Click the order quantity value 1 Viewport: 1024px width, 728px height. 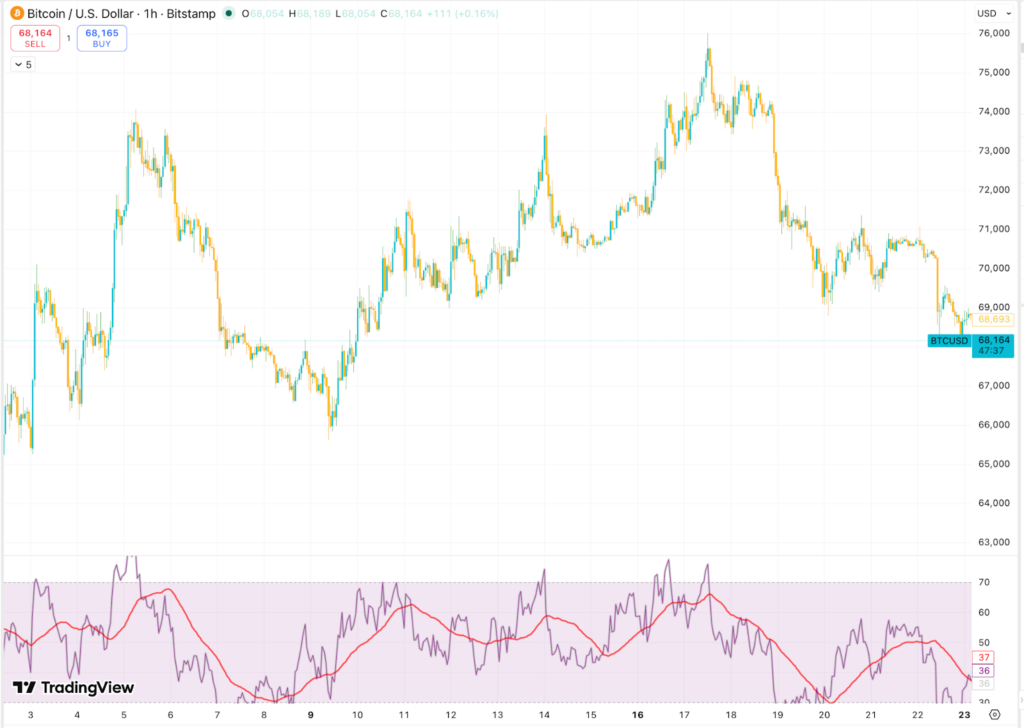[69, 38]
